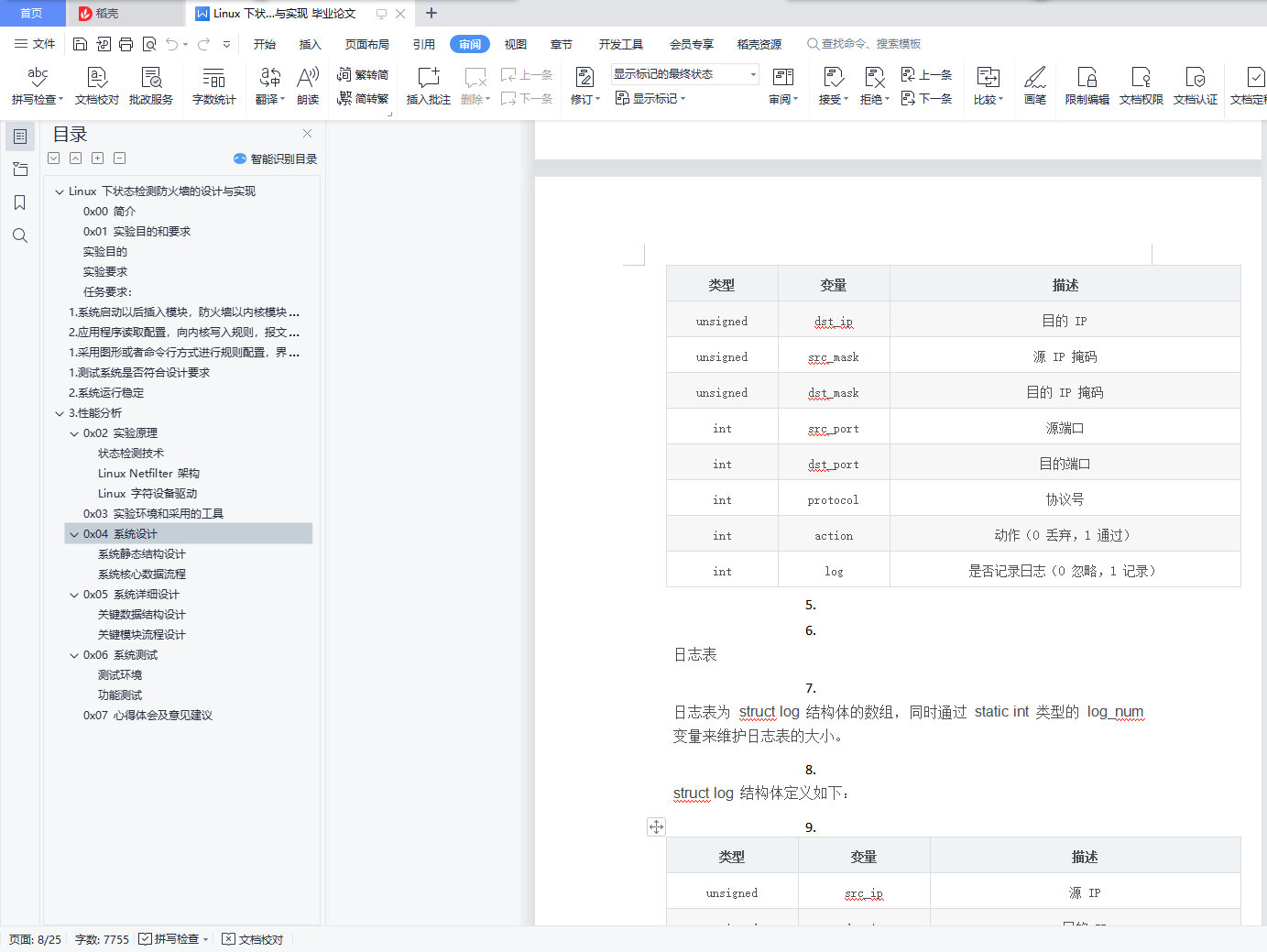The image size is (1267, 952).
Task: Switch to the 页面布局 ribbon tab
Action: tap(367, 44)
